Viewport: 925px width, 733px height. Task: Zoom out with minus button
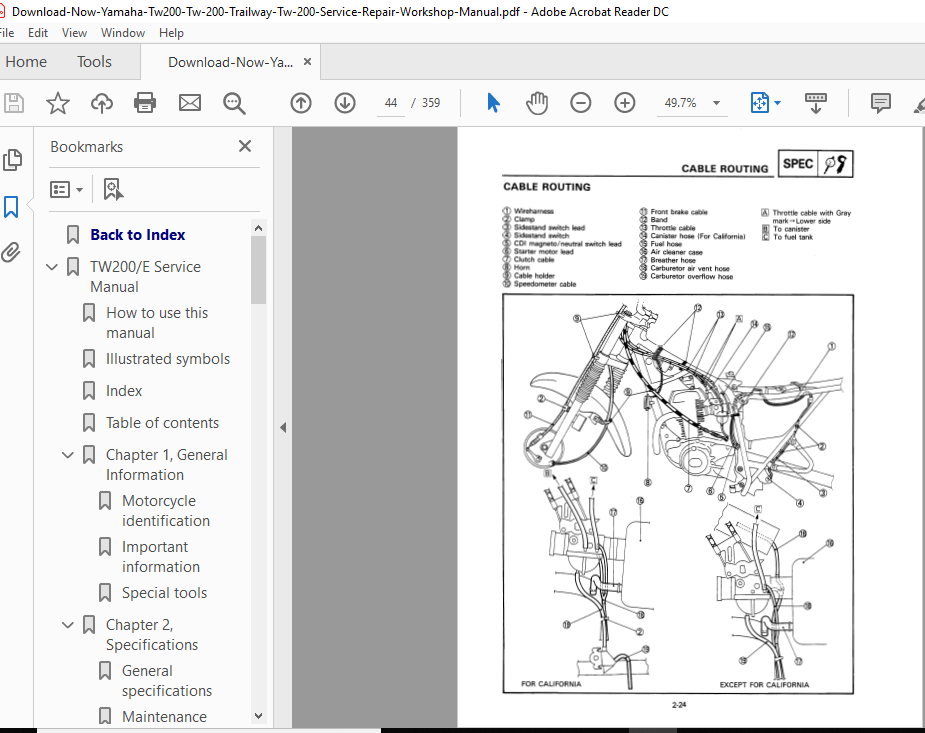[x=580, y=103]
